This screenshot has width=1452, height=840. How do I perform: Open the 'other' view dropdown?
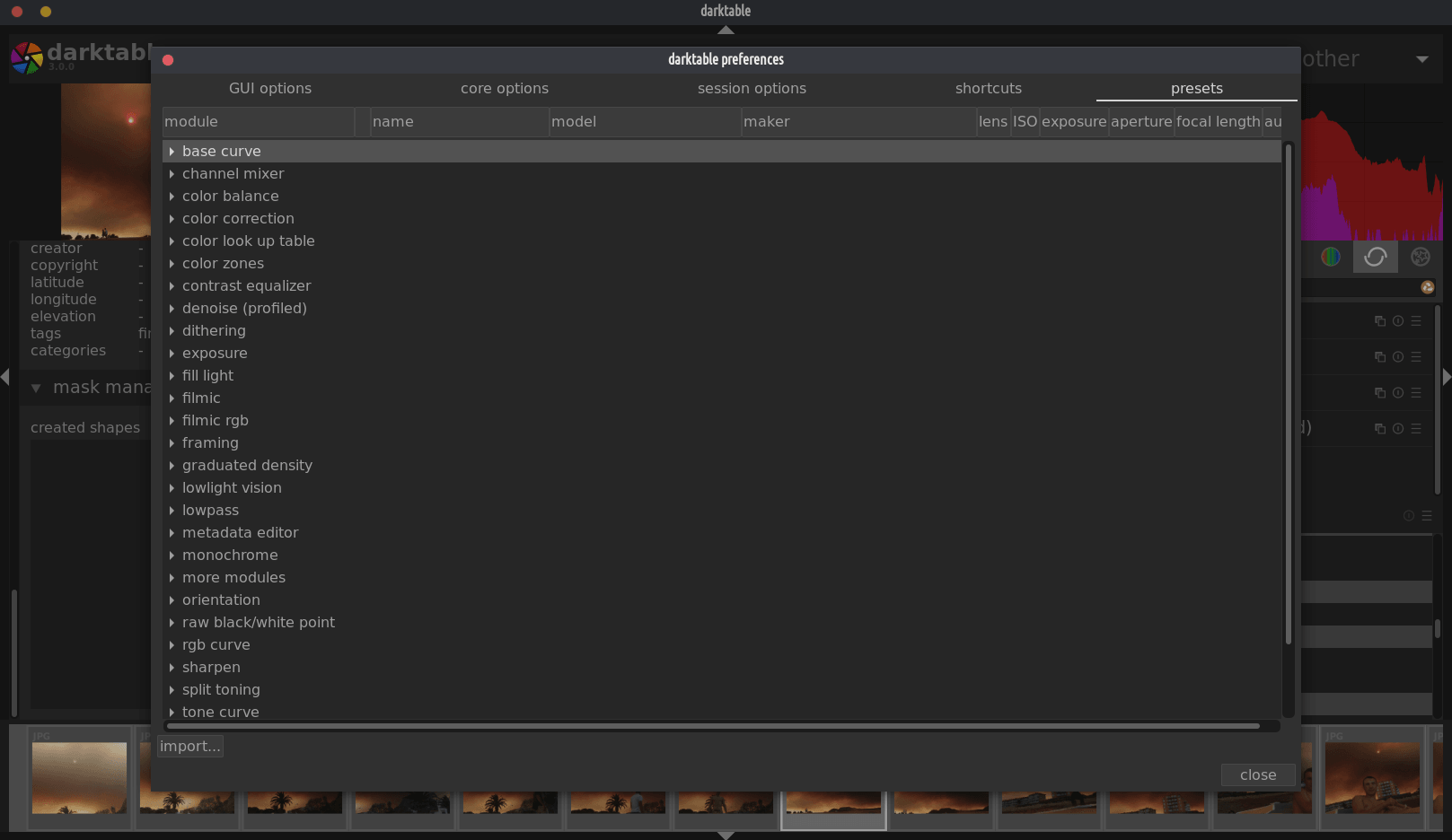[1421, 59]
